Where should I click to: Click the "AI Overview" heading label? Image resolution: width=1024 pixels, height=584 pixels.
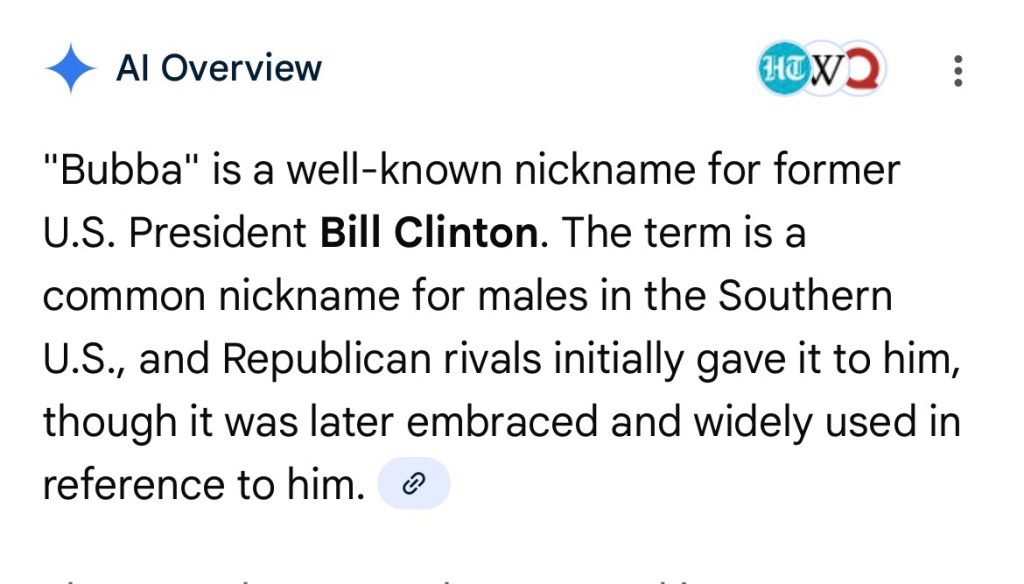(x=219, y=69)
